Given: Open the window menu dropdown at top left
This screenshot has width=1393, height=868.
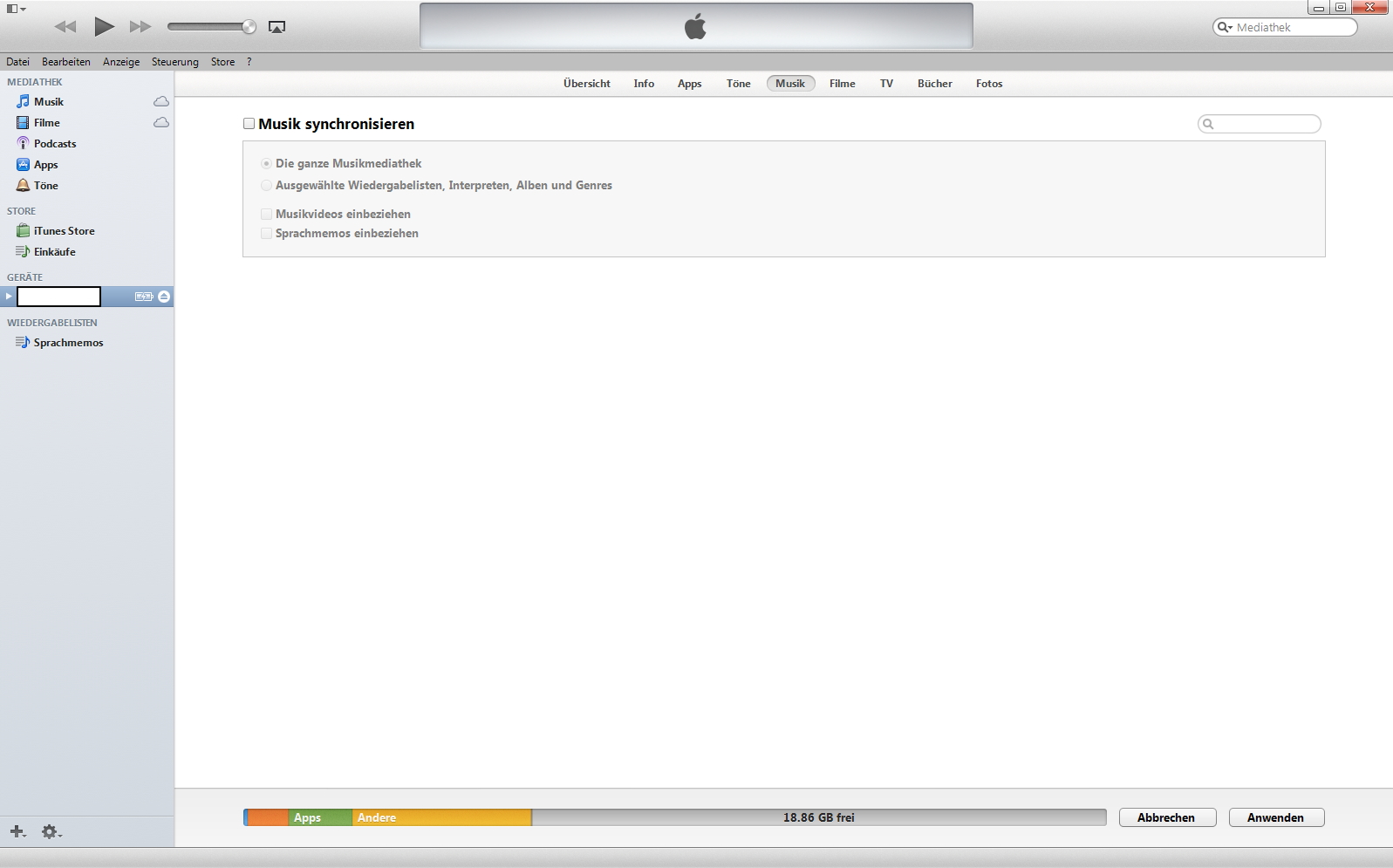Looking at the screenshot, I should pos(16,9).
